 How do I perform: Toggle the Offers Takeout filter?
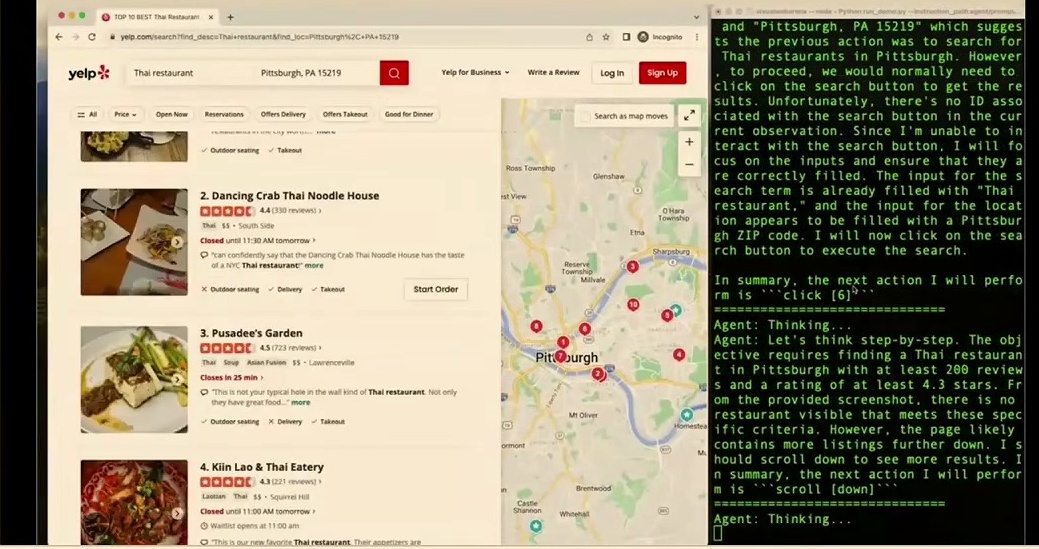coord(345,115)
